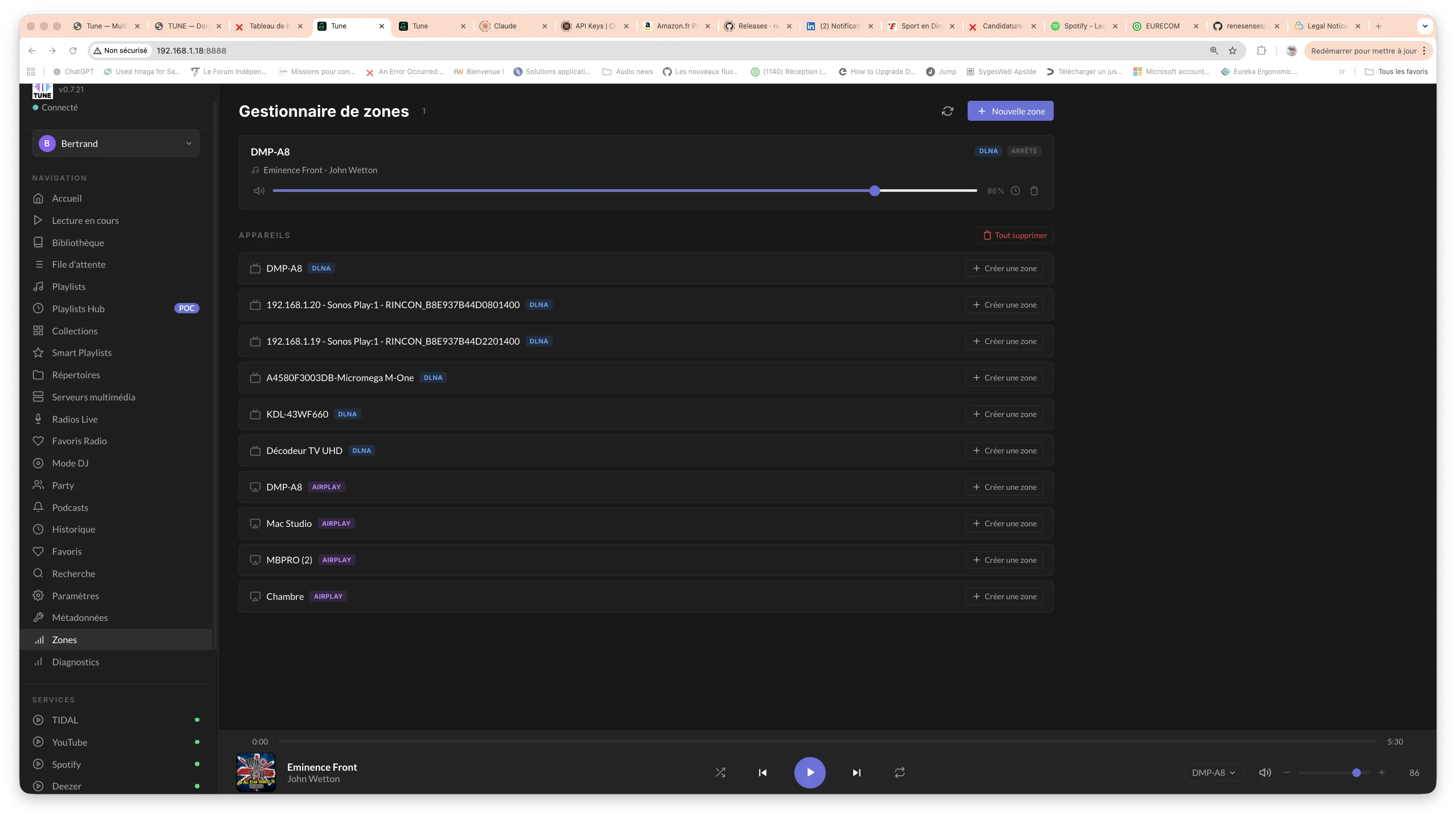Image resolution: width=1456 pixels, height=818 pixels.
Task: Open Chrome extensions puzzle icon
Action: [1261, 51]
